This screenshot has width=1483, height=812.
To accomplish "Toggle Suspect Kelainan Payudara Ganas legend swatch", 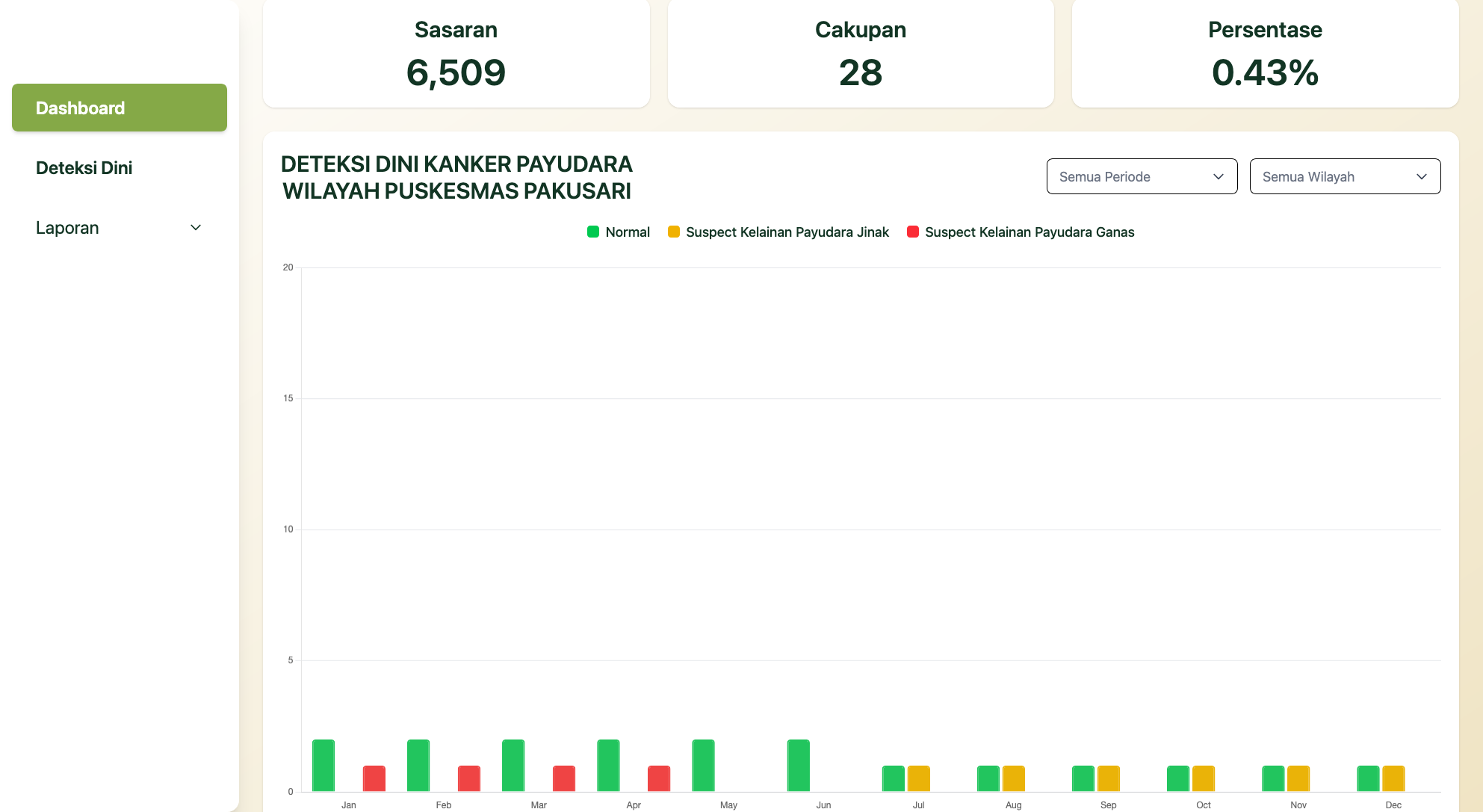I will [x=913, y=232].
